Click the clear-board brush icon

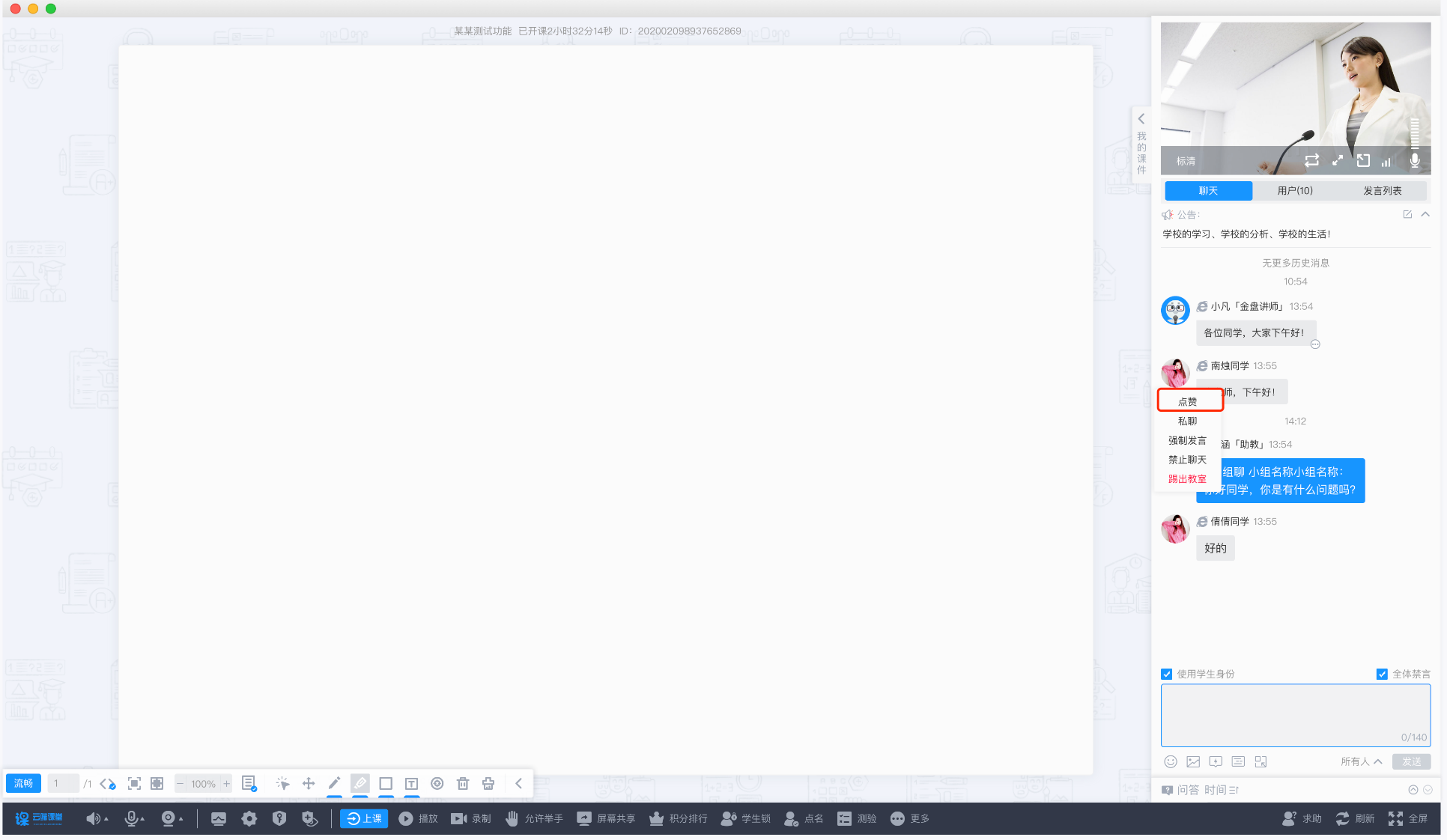tap(488, 783)
